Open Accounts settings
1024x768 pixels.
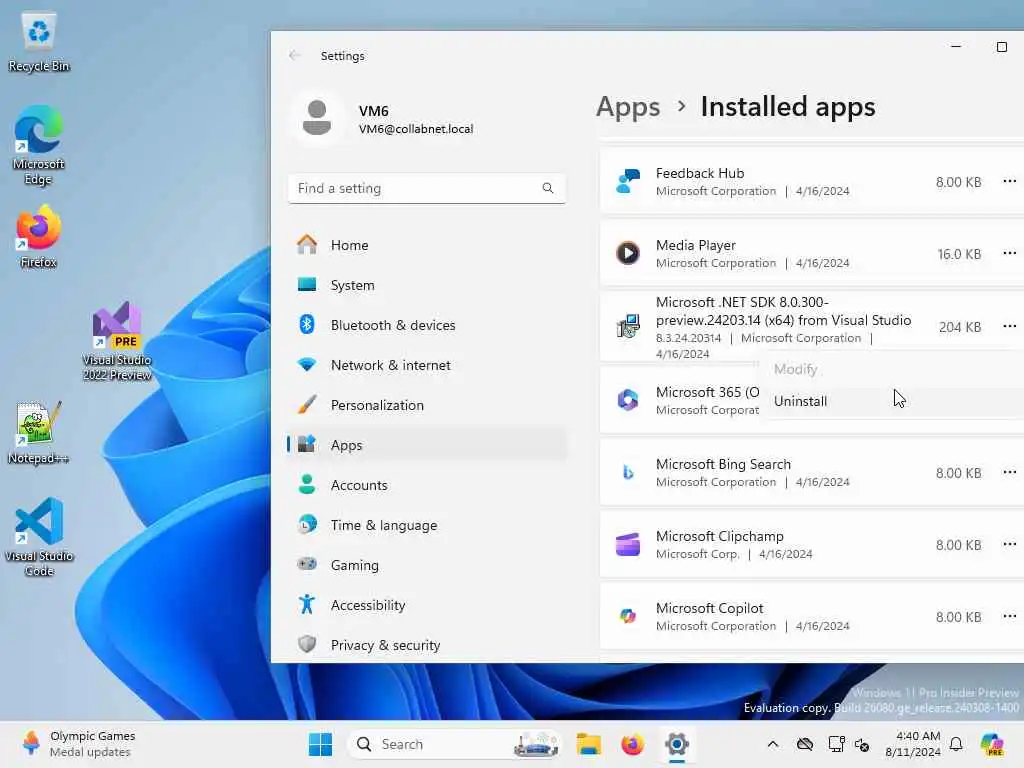tap(426, 485)
